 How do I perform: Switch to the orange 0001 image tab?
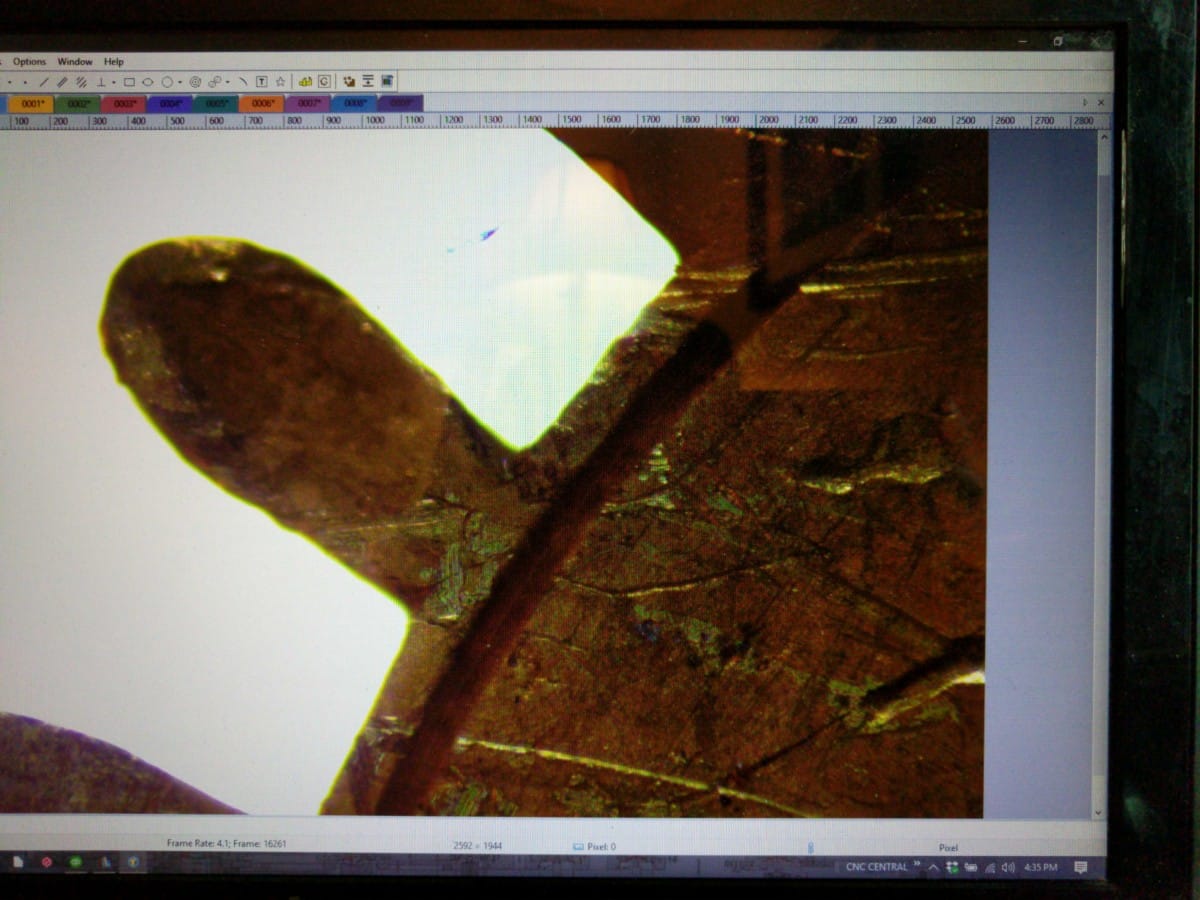pos(32,103)
